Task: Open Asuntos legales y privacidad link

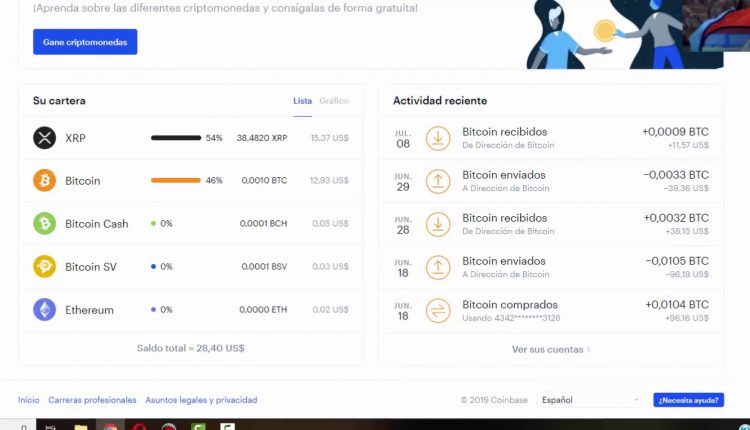Action: tap(201, 400)
